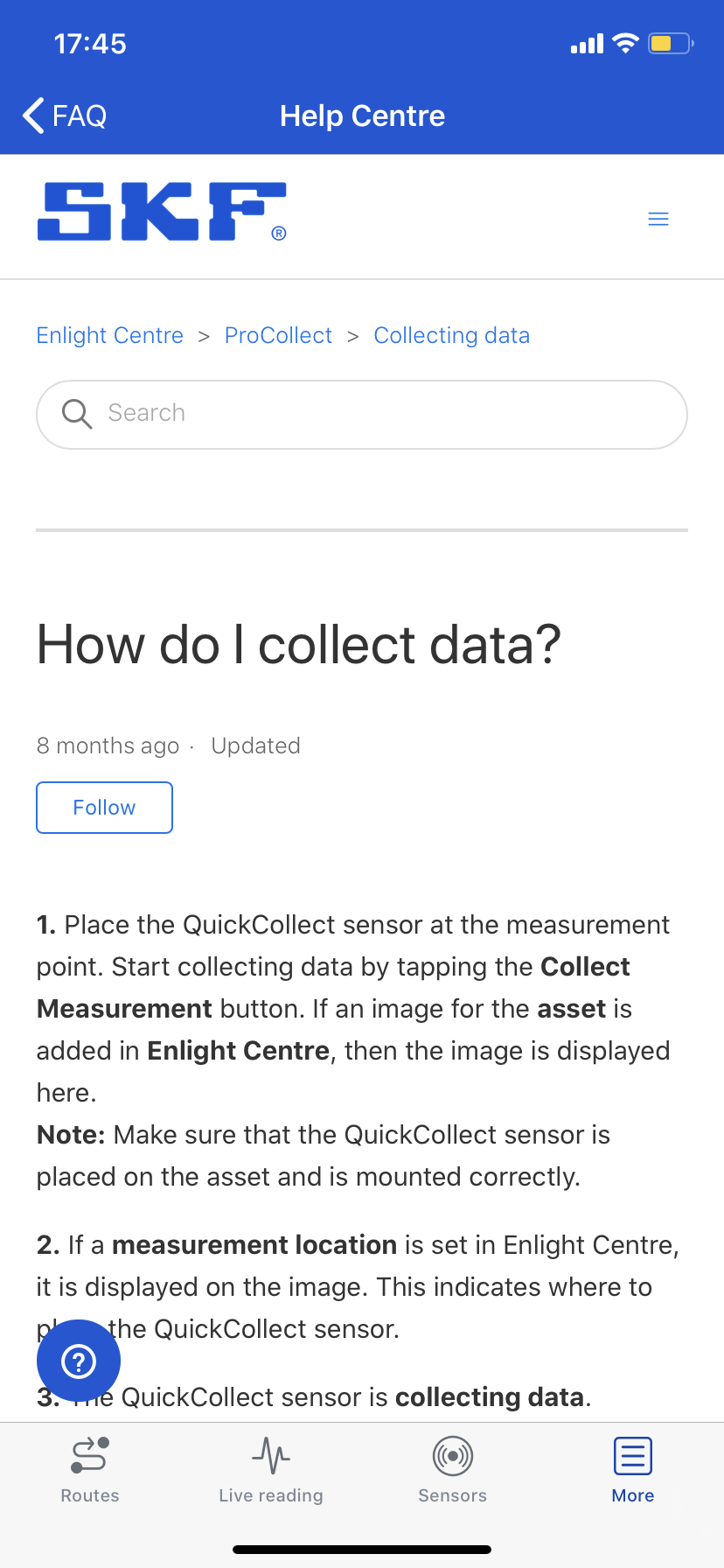
Task: Select the Help Centre title
Action: click(361, 115)
